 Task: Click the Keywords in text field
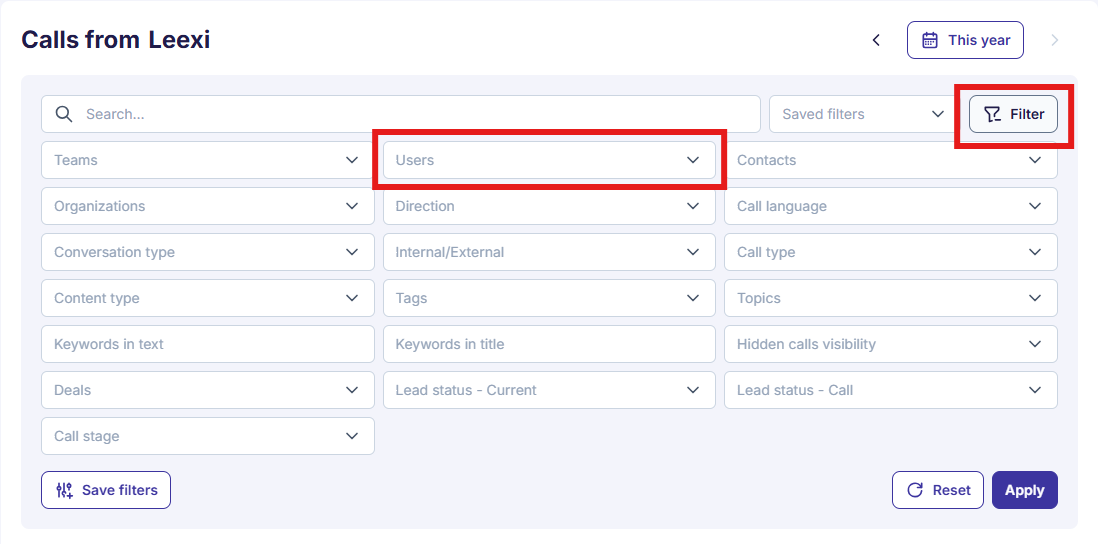208,344
